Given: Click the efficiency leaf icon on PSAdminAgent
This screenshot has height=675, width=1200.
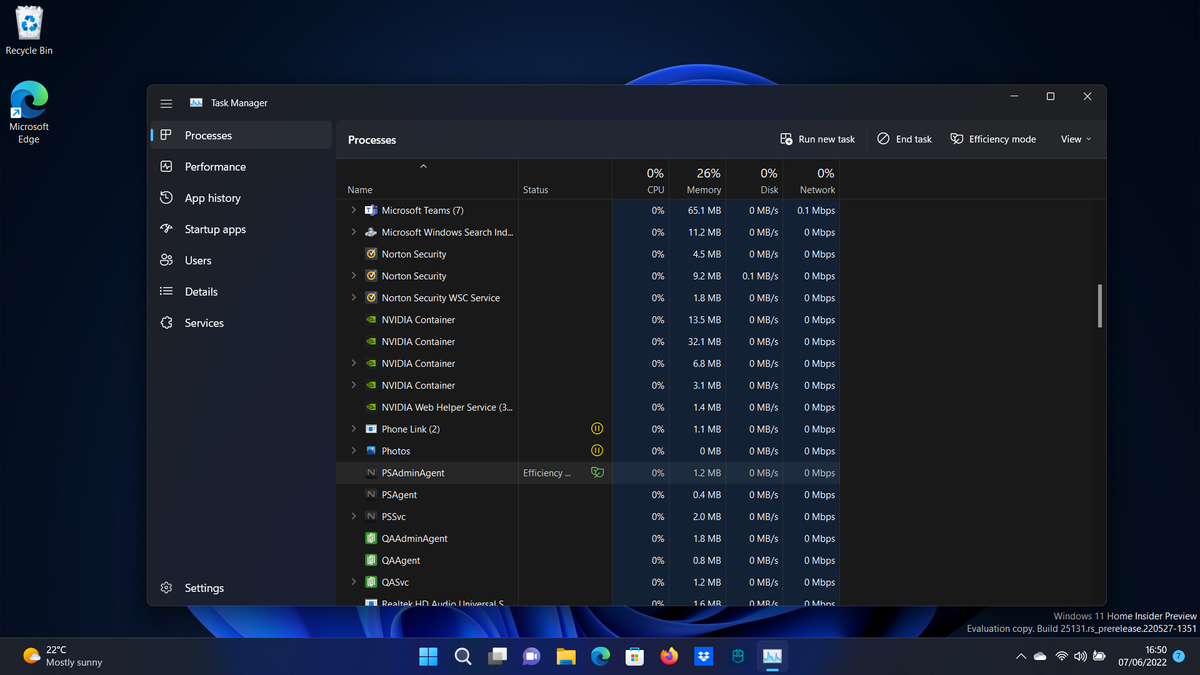Looking at the screenshot, I should click(x=597, y=472).
